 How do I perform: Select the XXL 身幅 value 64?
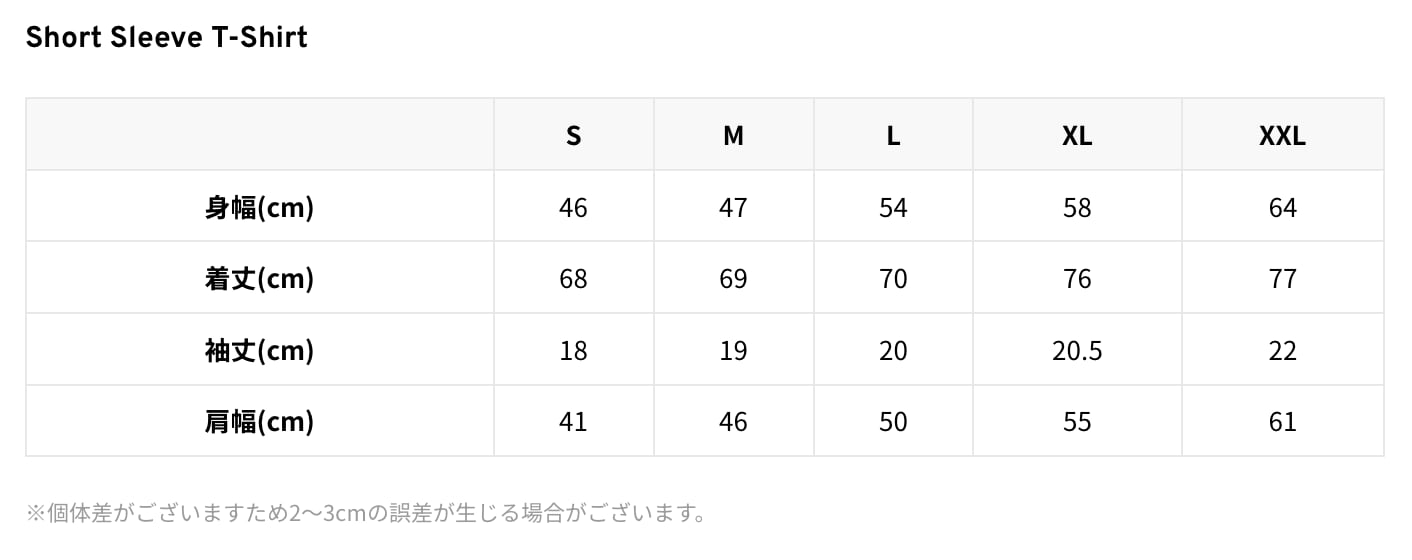[1282, 207]
